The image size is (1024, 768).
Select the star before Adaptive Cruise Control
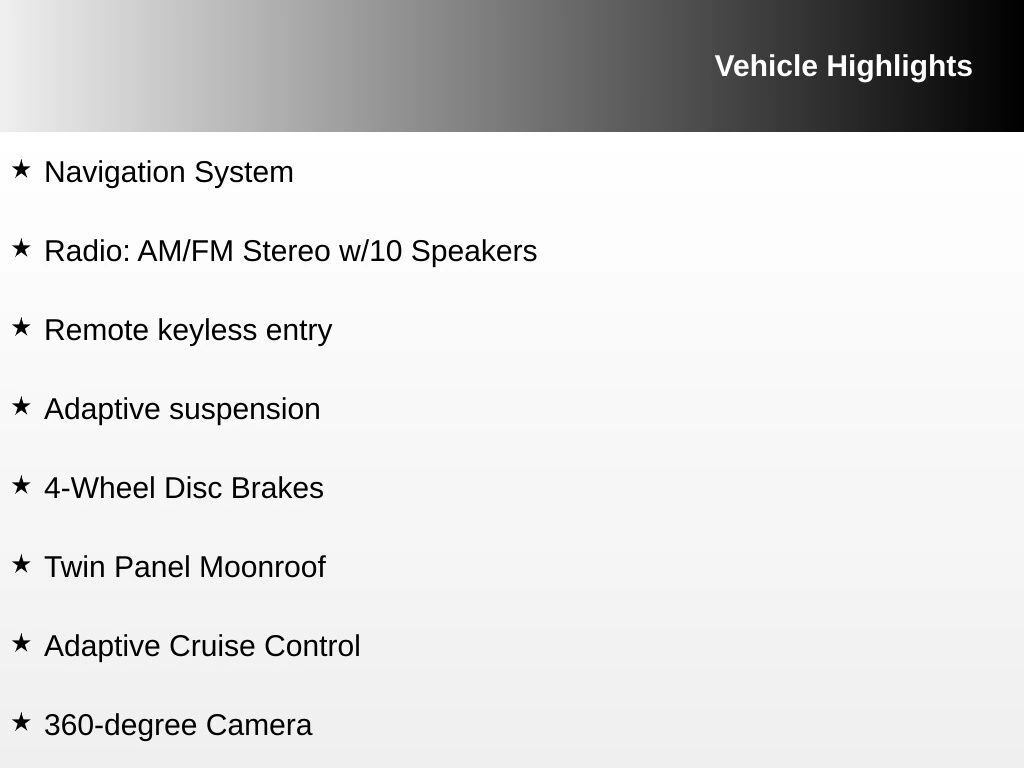pyautogui.click(x=21, y=643)
